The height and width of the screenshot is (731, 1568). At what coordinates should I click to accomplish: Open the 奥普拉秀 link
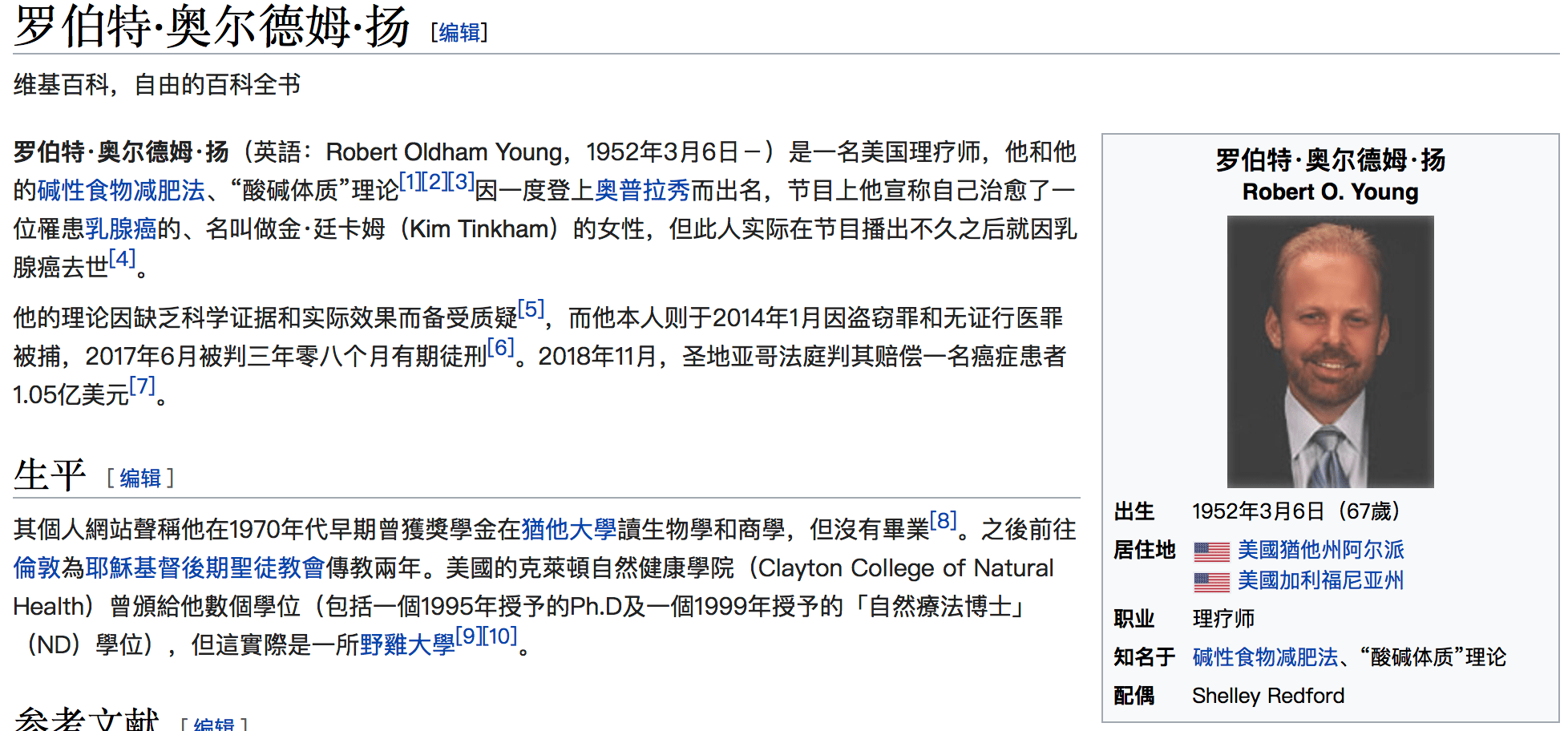pos(642,191)
